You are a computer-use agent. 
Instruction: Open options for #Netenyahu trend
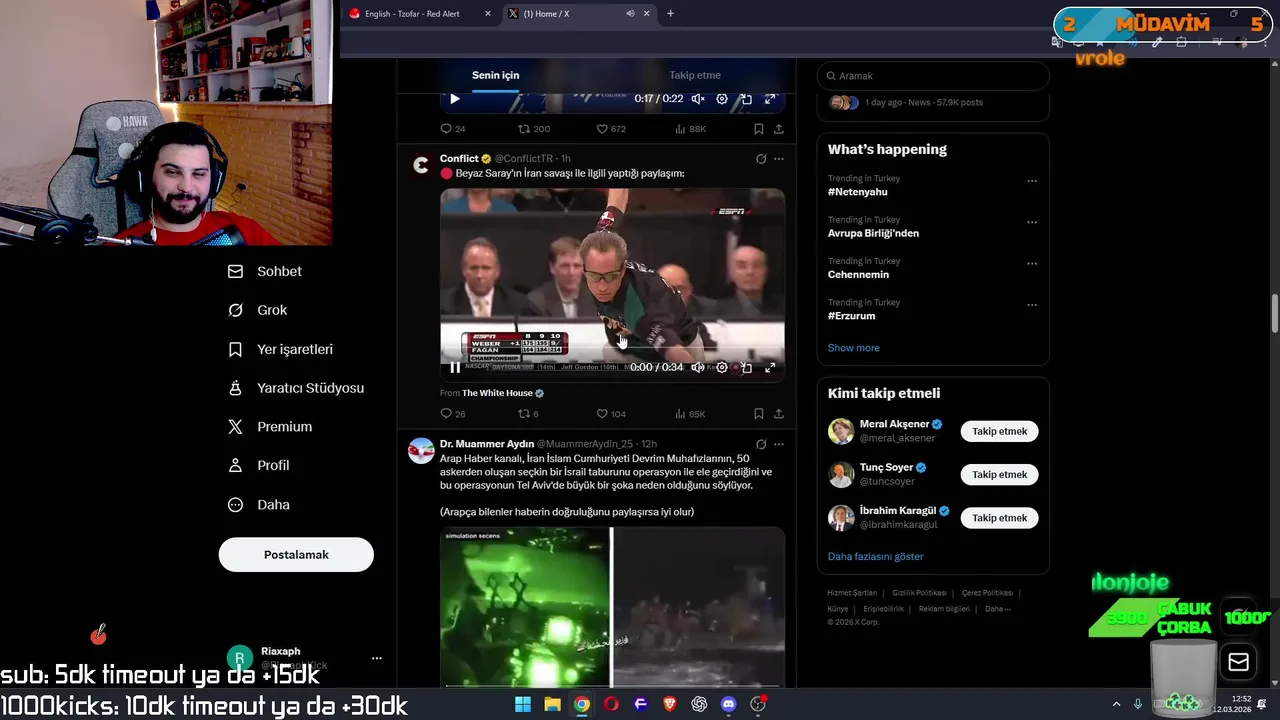click(x=1032, y=181)
